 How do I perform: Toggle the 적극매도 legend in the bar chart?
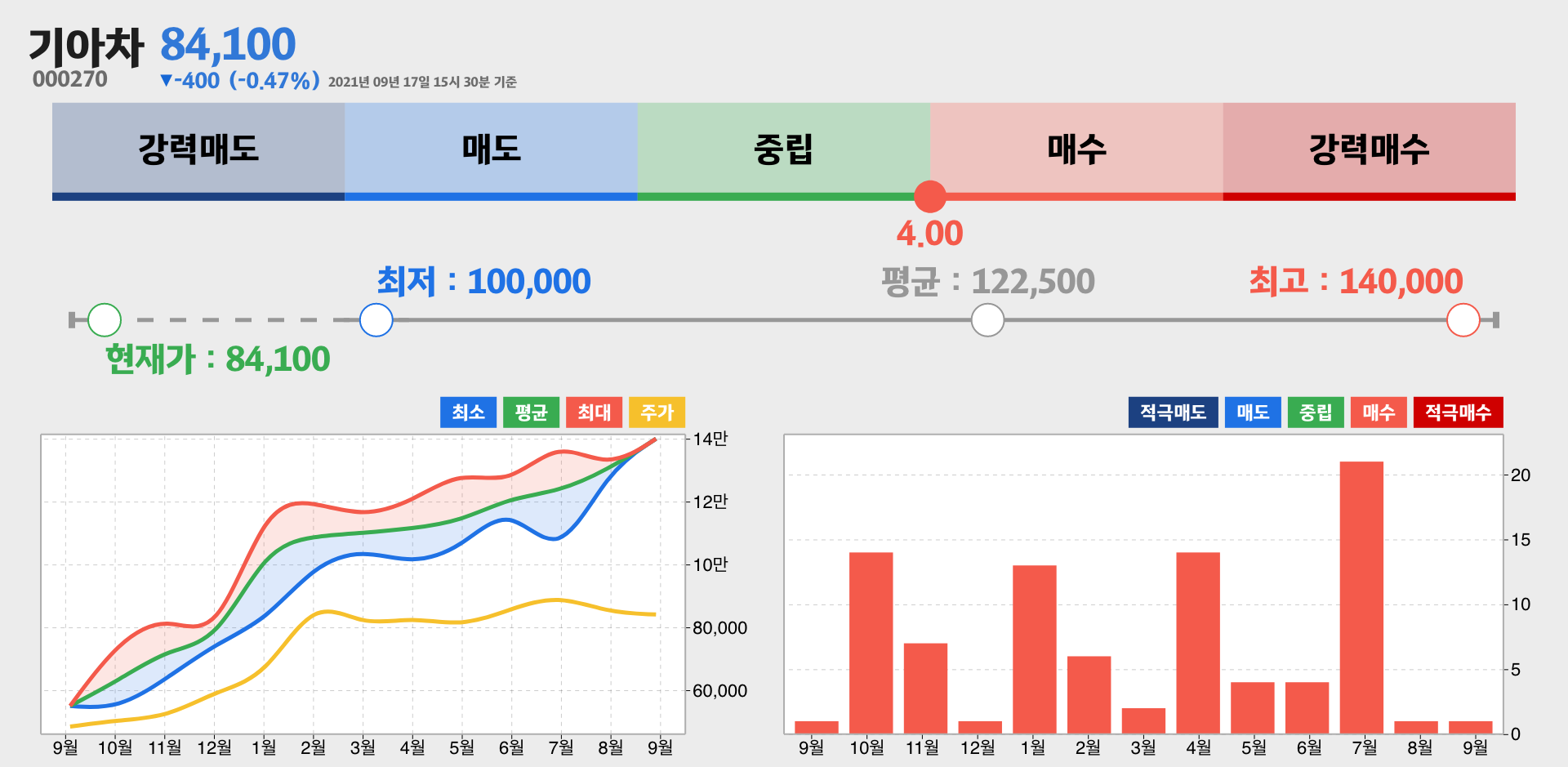coord(1174,412)
